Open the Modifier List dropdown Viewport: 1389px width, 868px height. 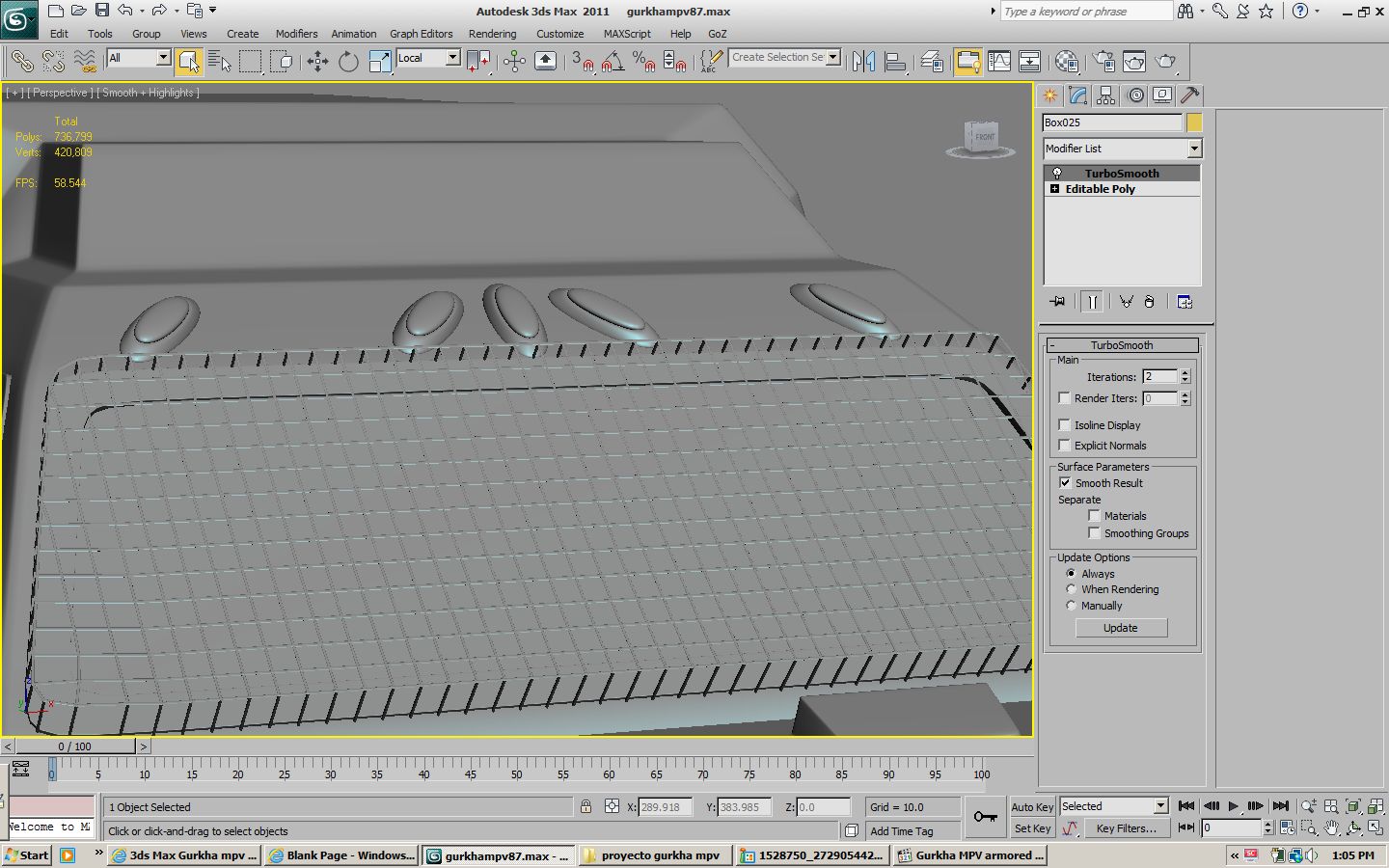[x=1194, y=149]
